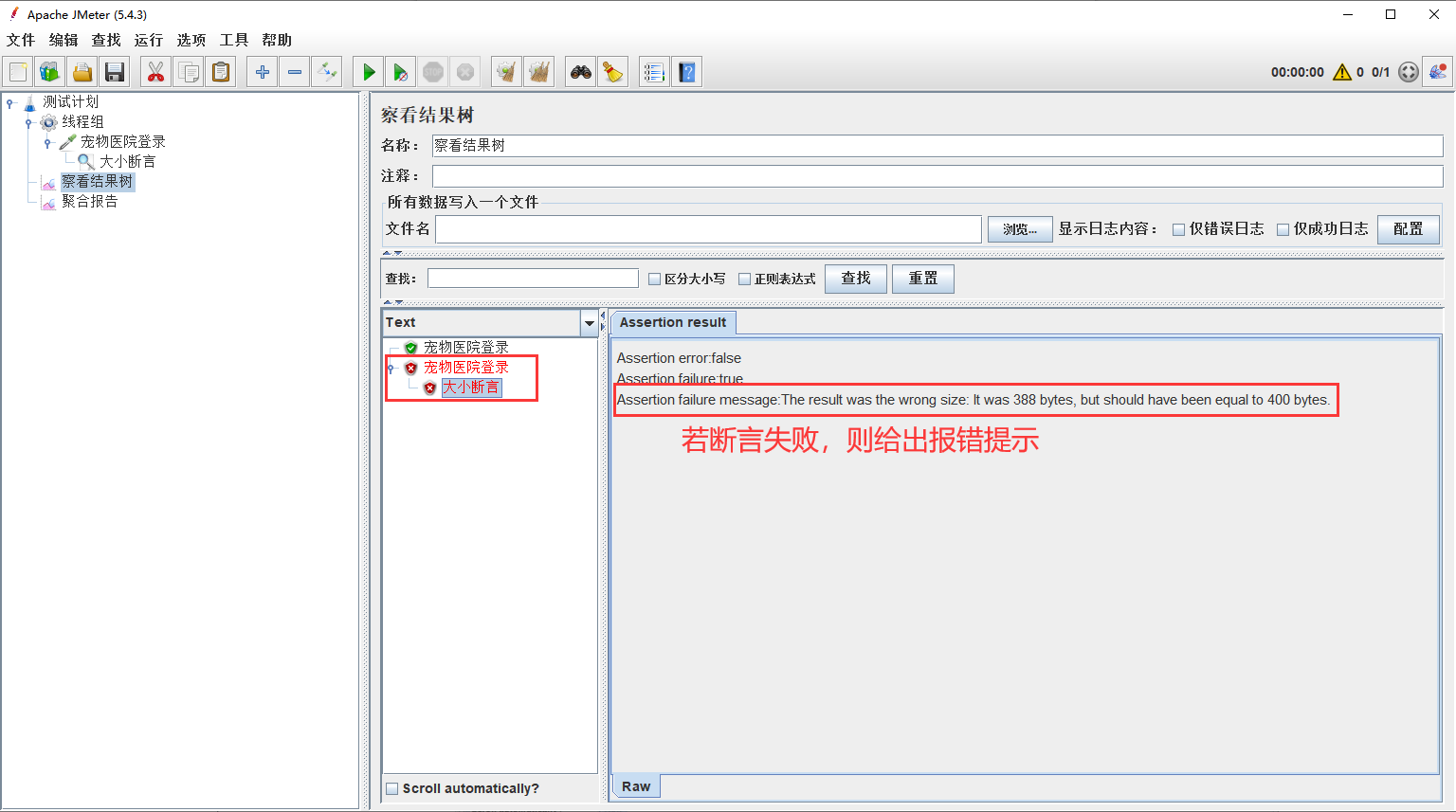Enable the 仅错误日志 checkbox
Viewport: 1456px width, 812px height.
click(x=1179, y=229)
